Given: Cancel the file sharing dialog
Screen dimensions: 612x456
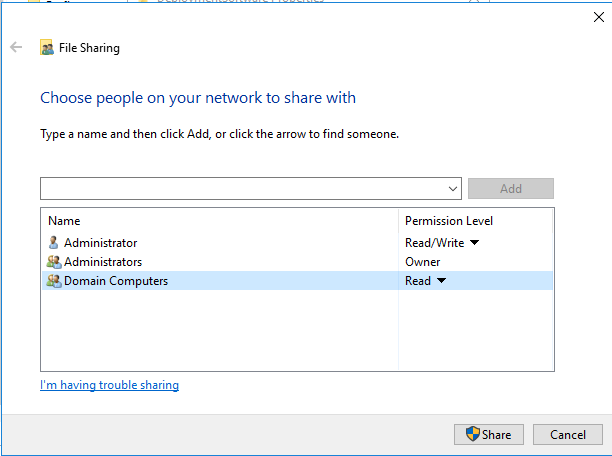Looking at the screenshot, I should 567,434.
